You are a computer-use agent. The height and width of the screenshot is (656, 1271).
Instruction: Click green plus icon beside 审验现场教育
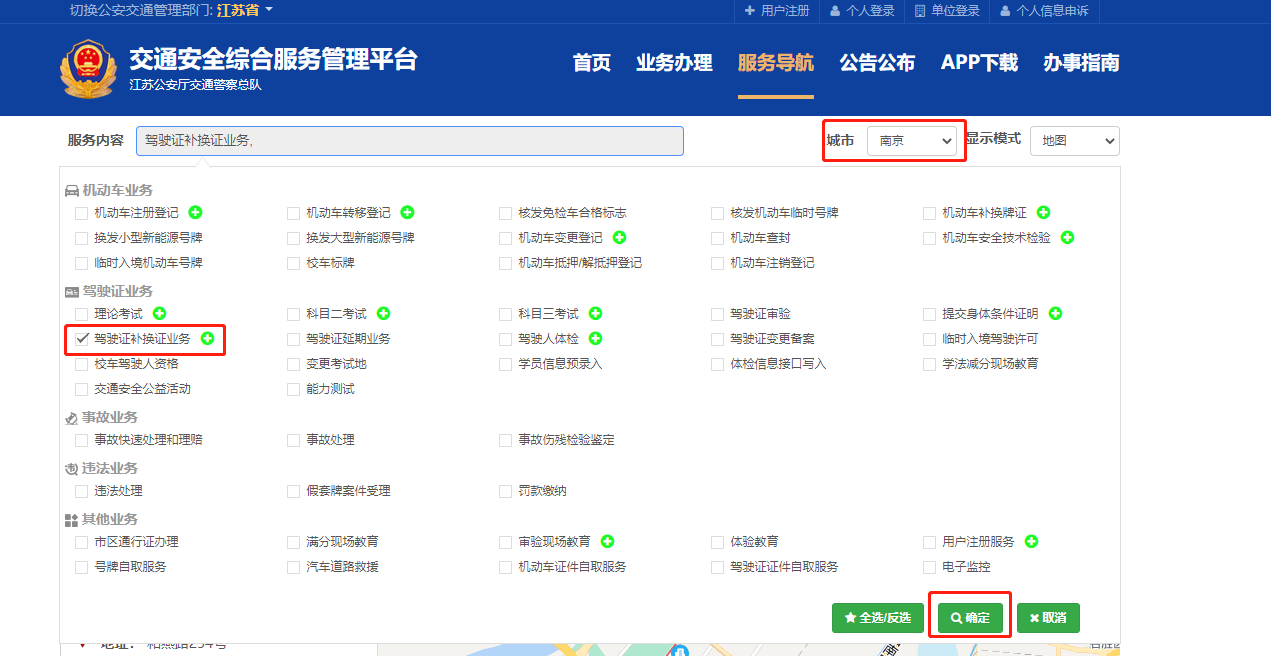click(608, 541)
